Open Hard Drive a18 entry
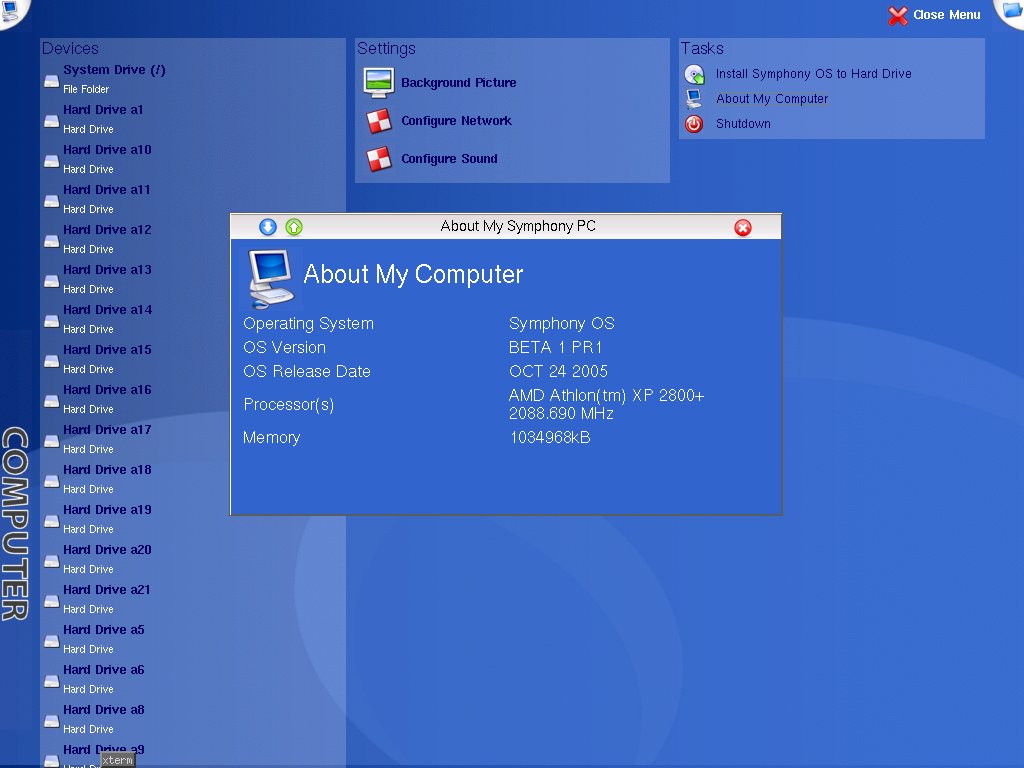 [x=107, y=470]
